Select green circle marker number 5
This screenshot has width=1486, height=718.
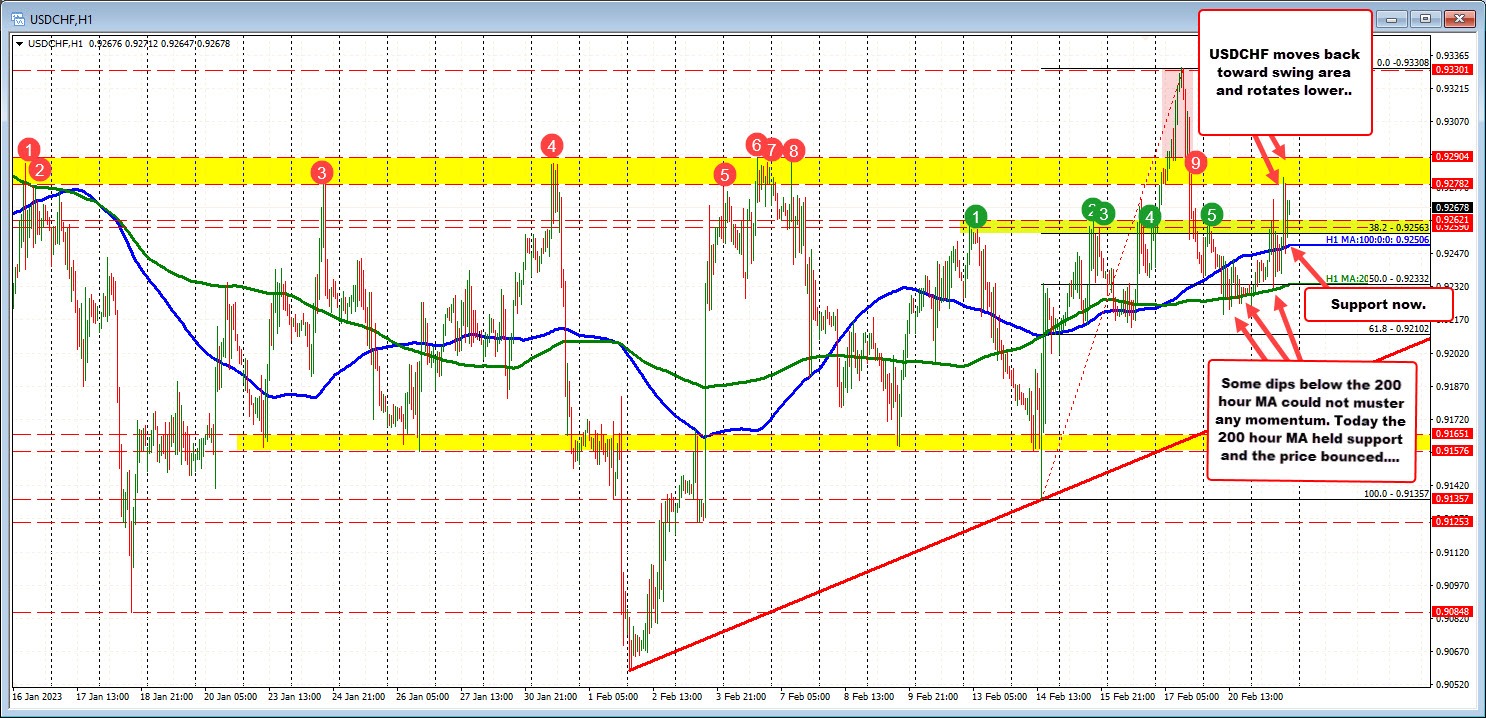click(x=1212, y=213)
